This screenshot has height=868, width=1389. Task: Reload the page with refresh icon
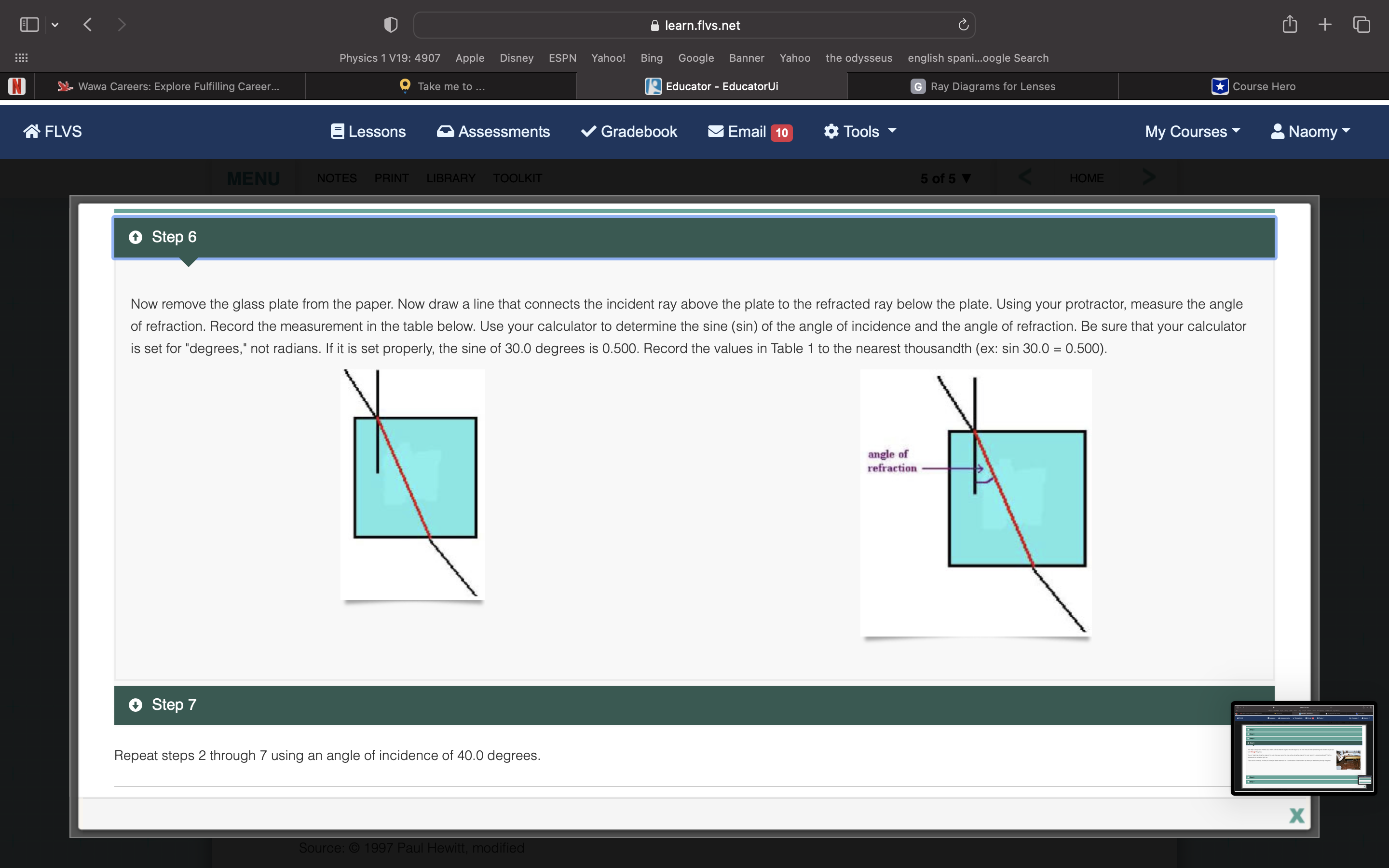point(963,25)
